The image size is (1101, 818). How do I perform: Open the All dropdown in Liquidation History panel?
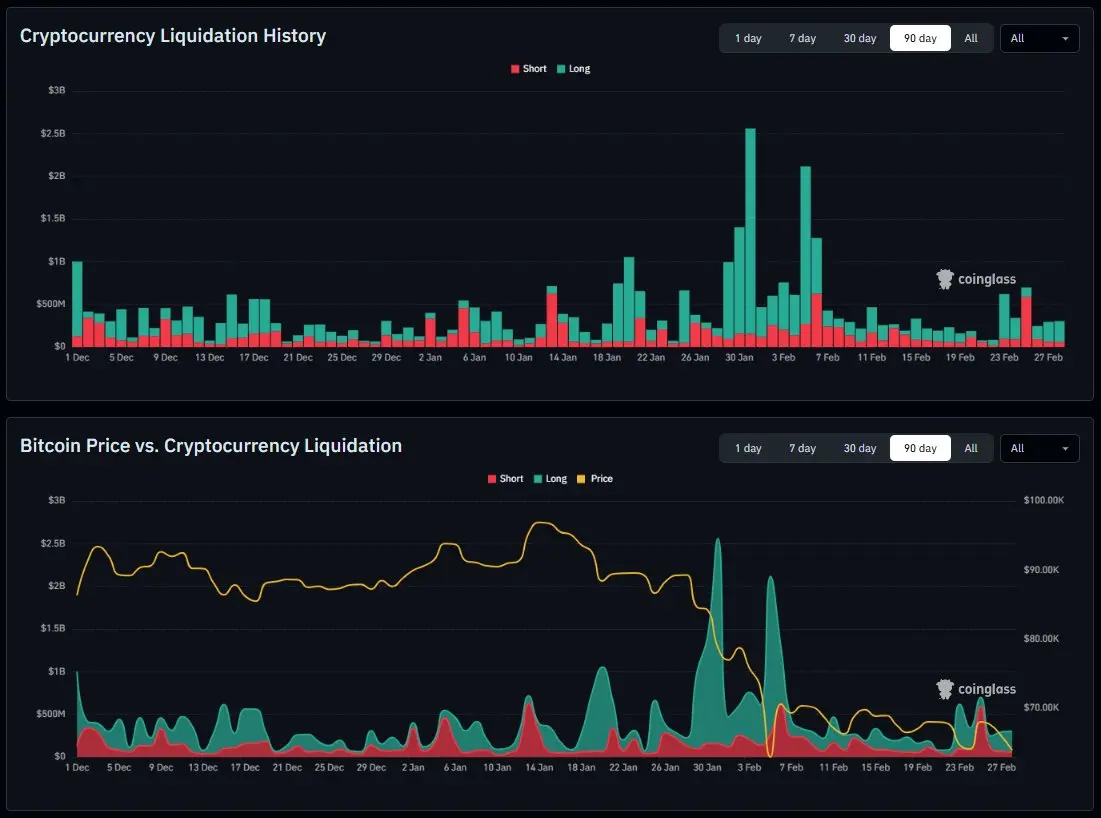(x=1039, y=39)
